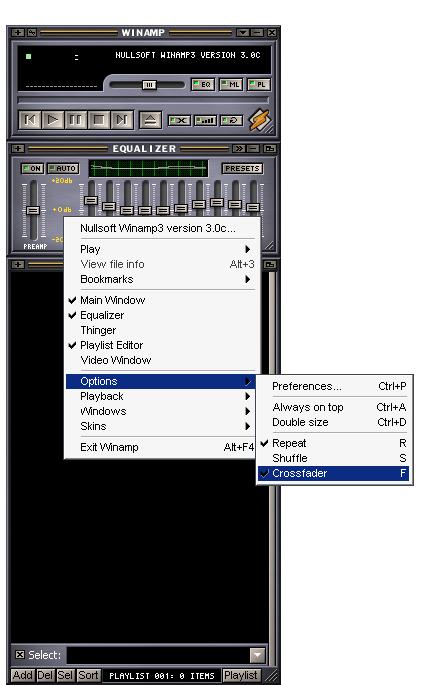Toggle the EQ window button
Screen dimensions: 435x685
point(203,84)
